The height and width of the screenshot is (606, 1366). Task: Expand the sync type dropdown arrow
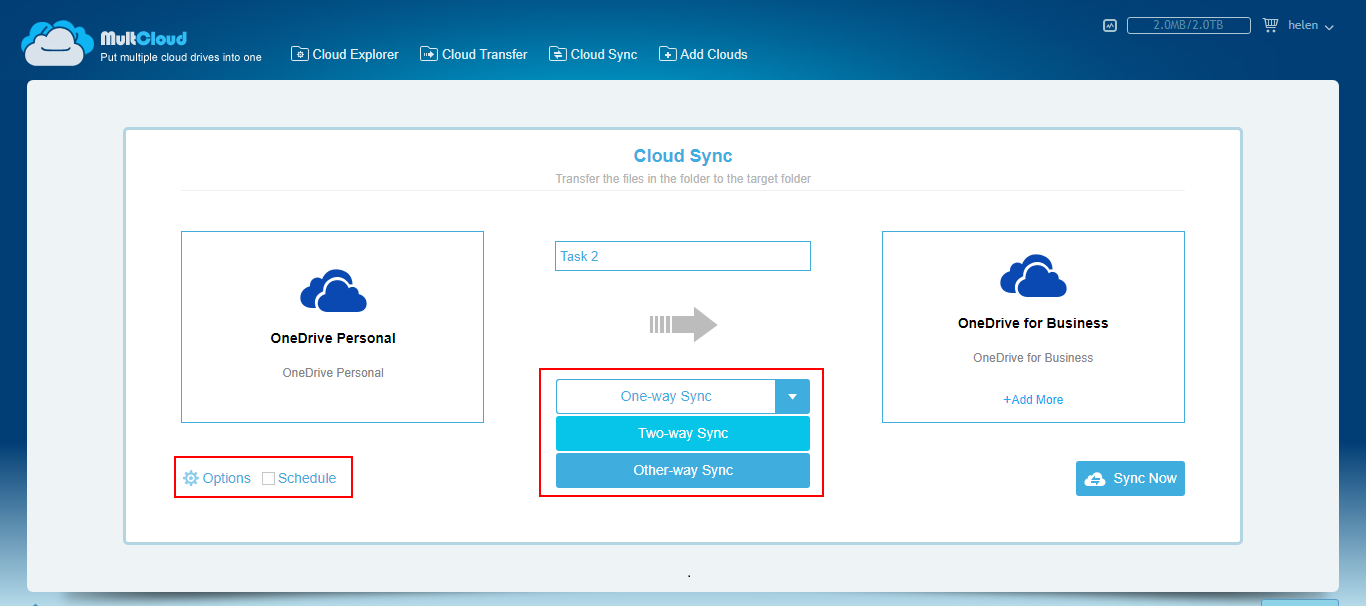pos(792,397)
